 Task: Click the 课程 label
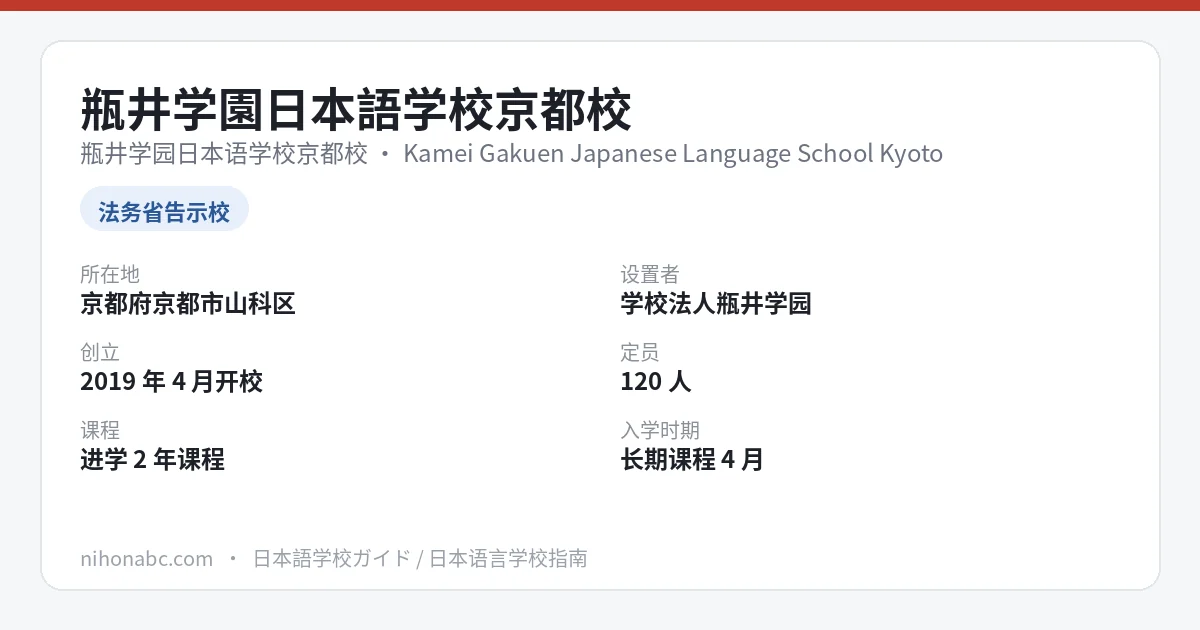100,430
